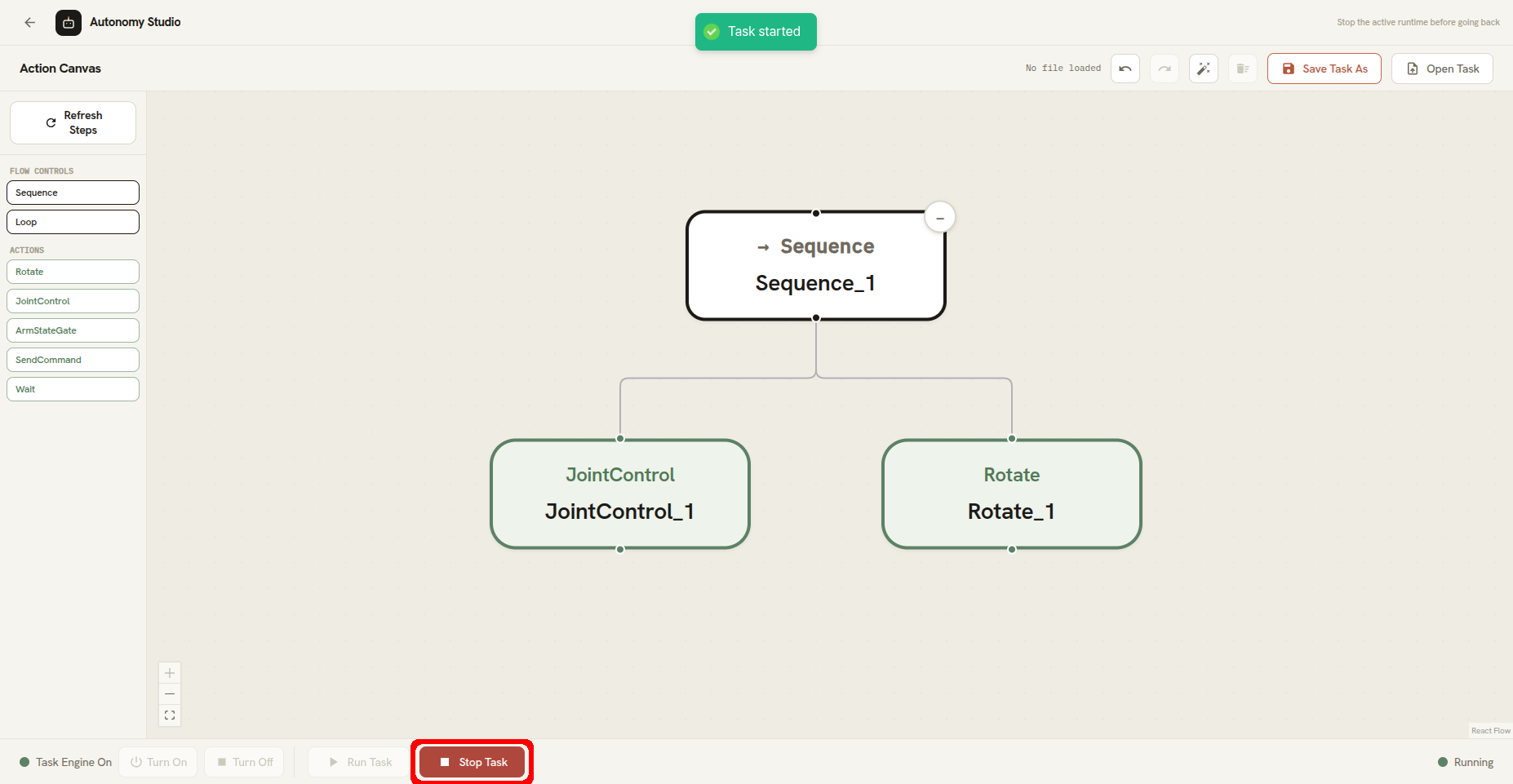Click the magic wand auto-layout icon
Screen dimensions: 1513x784
pyautogui.click(x=1204, y=69)
